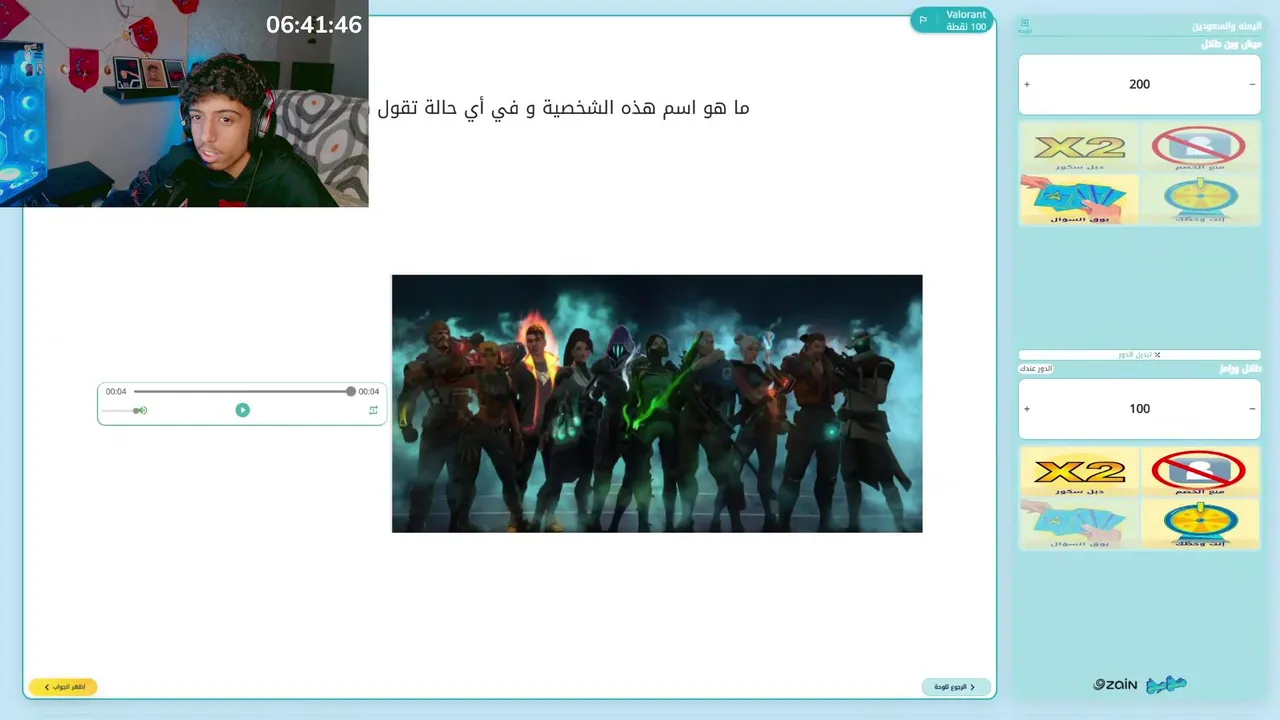The image size is (1280, 720).
Task: Increase the 200 team score with plus
Action: pyautogui.click(x=1027, y=85)
